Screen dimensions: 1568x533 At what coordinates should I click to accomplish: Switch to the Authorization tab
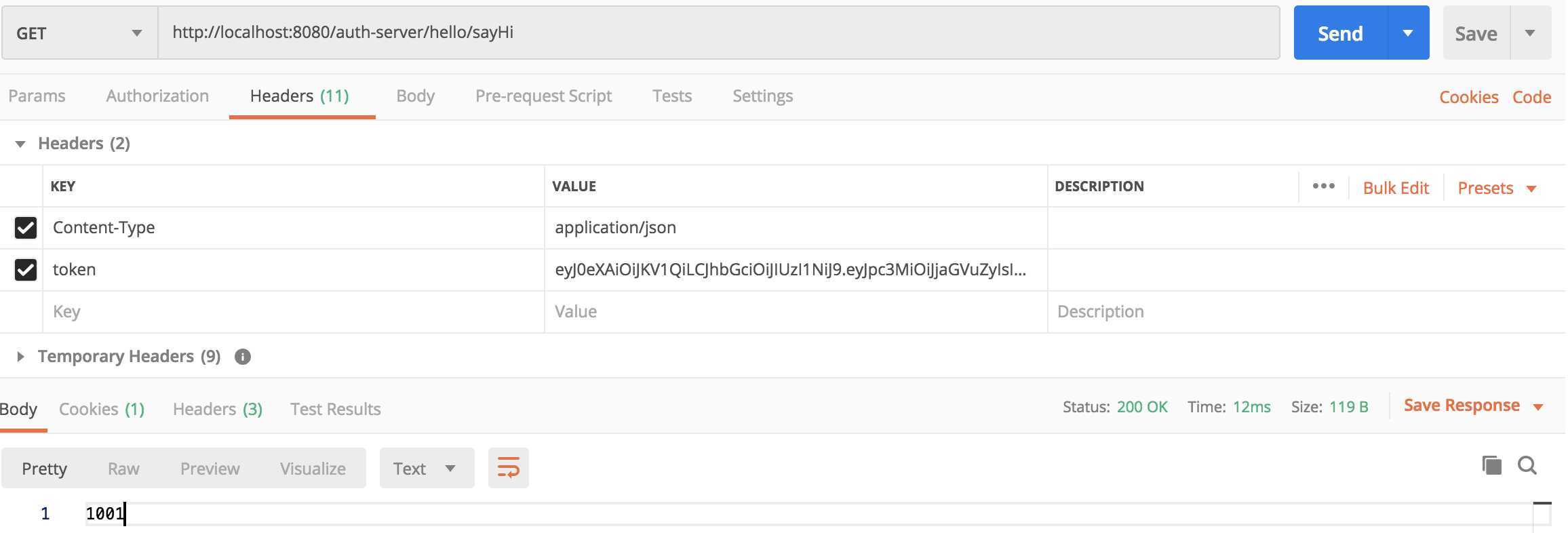[157, 96]
